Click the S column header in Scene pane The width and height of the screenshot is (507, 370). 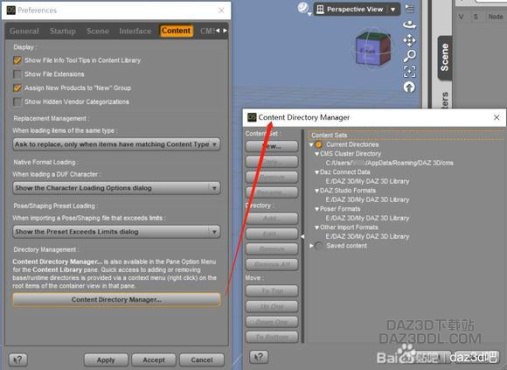[476, 17]
